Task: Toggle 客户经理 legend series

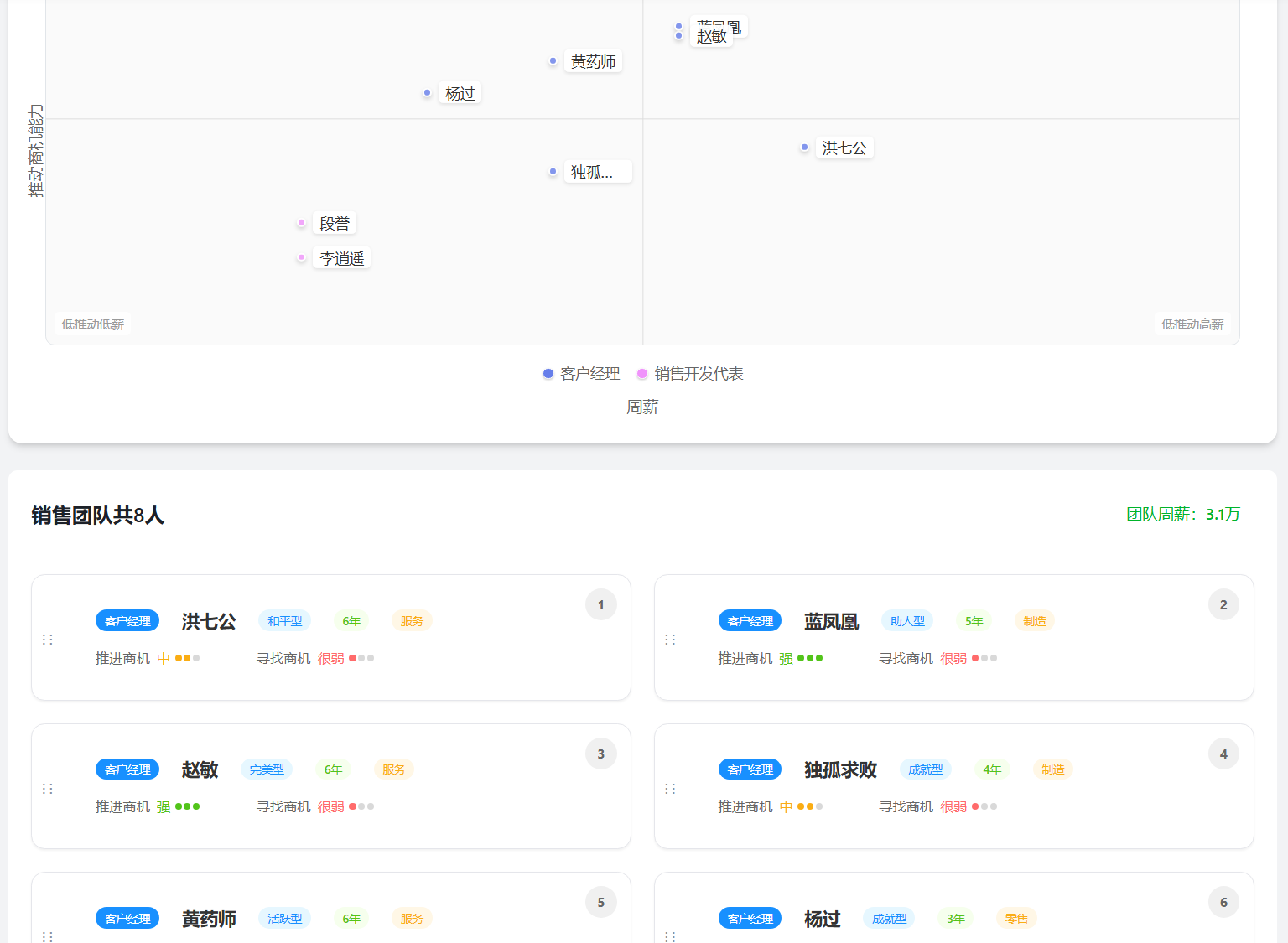Action: coord(581,374)
